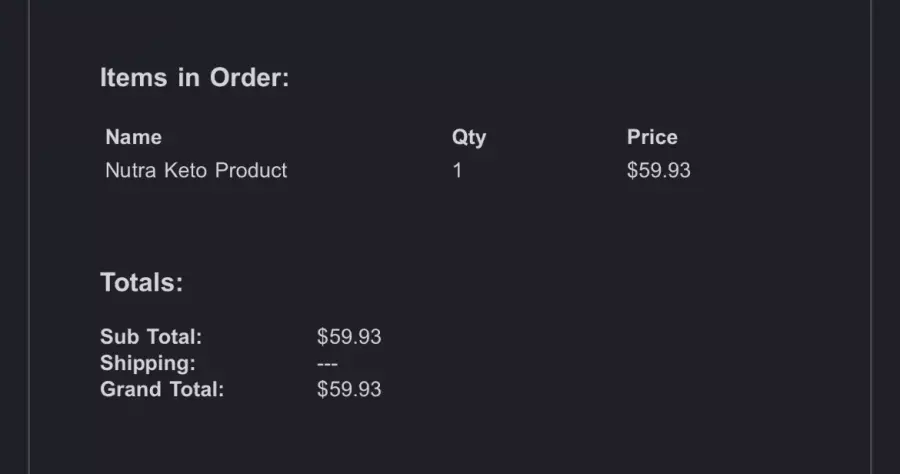Click the quantity value 1

(457, 170)
